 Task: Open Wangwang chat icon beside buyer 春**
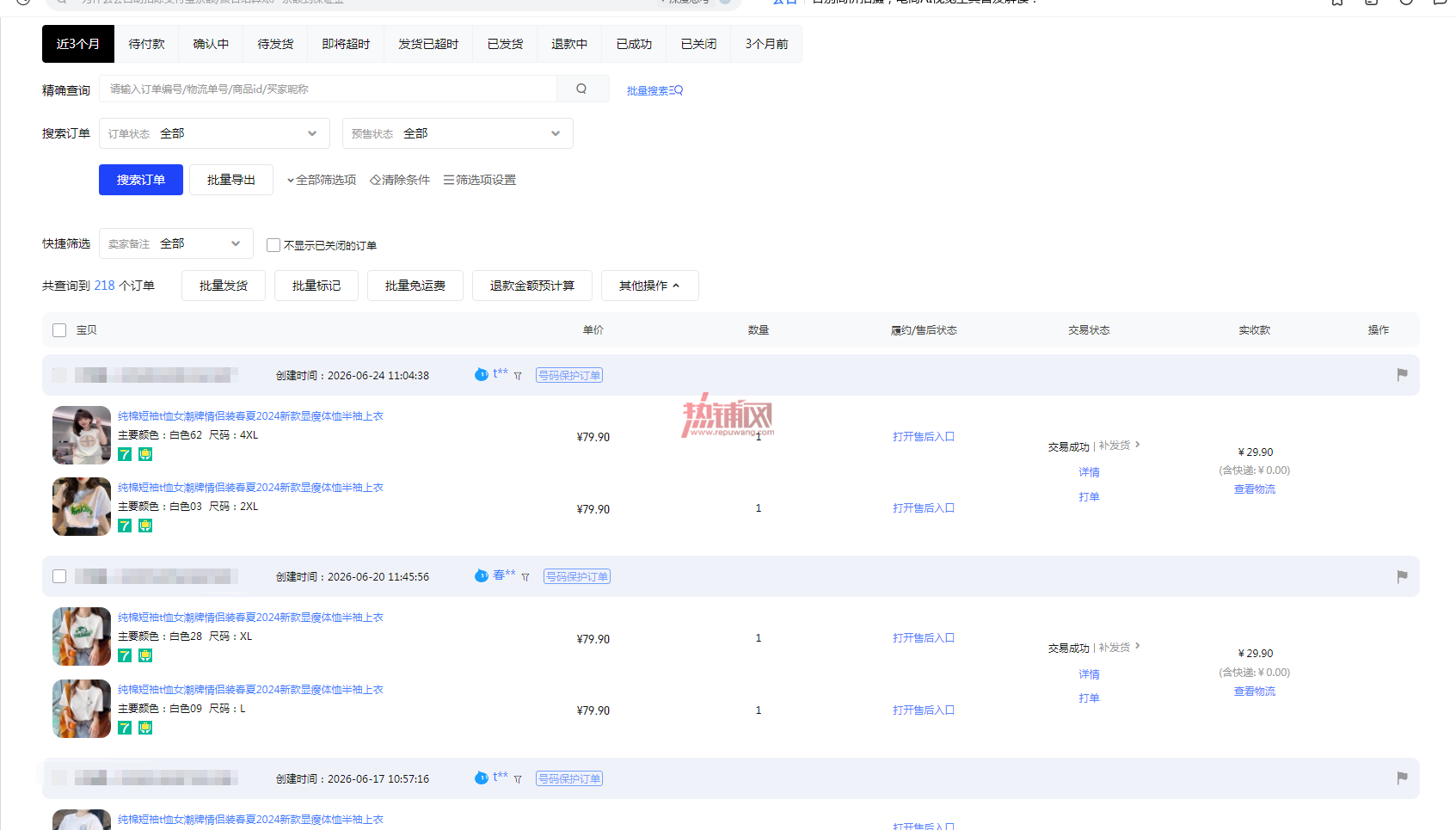(x=482, y=575)
